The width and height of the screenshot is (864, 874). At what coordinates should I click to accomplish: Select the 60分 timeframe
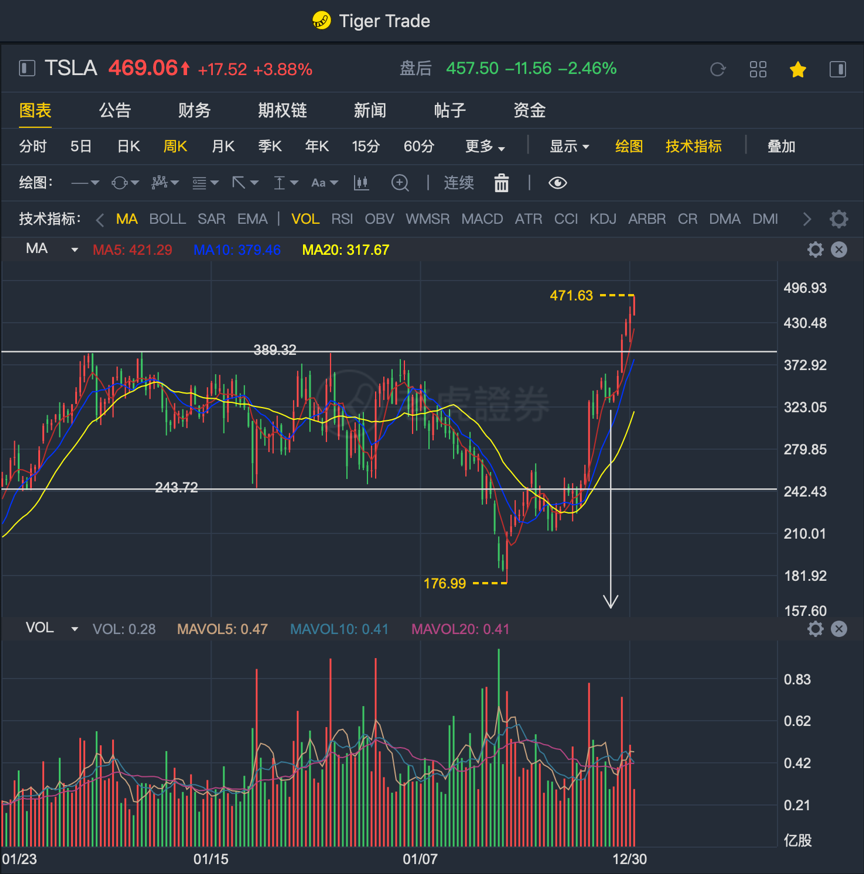(x=419, y=147)
